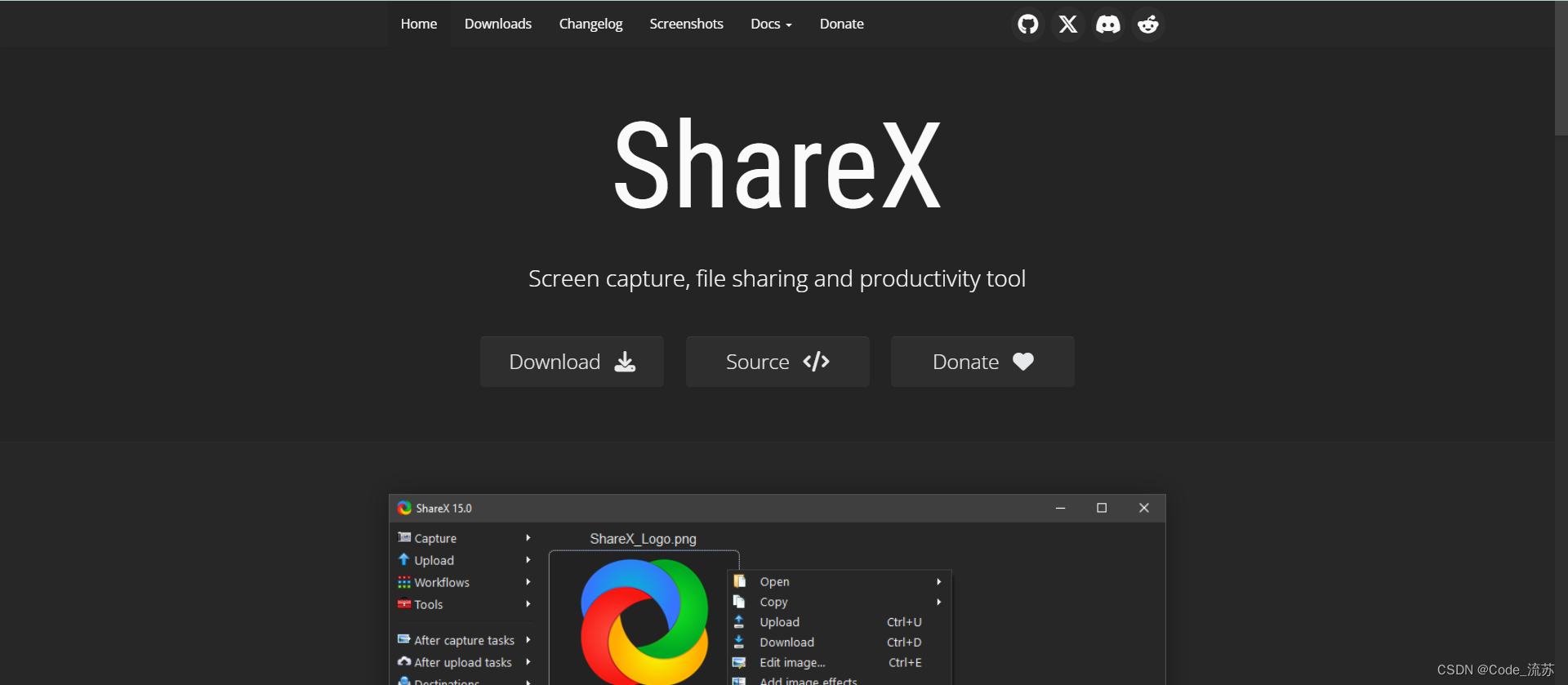The width and height of the screenshot is (1568, 685).
Task: Click the ShareX_Logo.png thumbnail image
Action: pyautogui.click(x=644, y=621)
